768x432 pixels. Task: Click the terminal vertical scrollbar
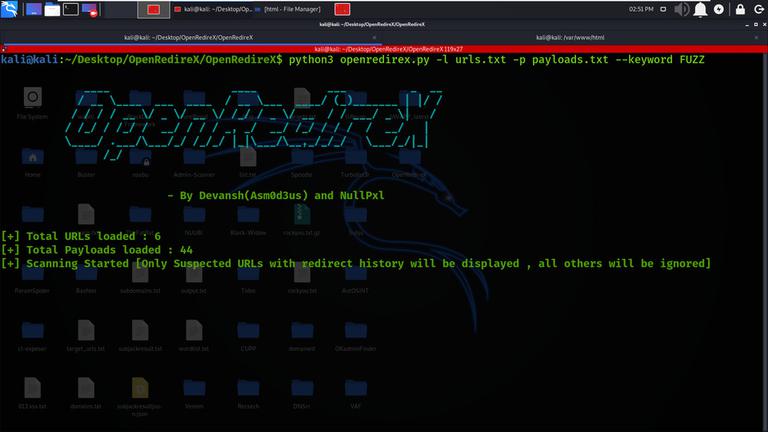765,240
